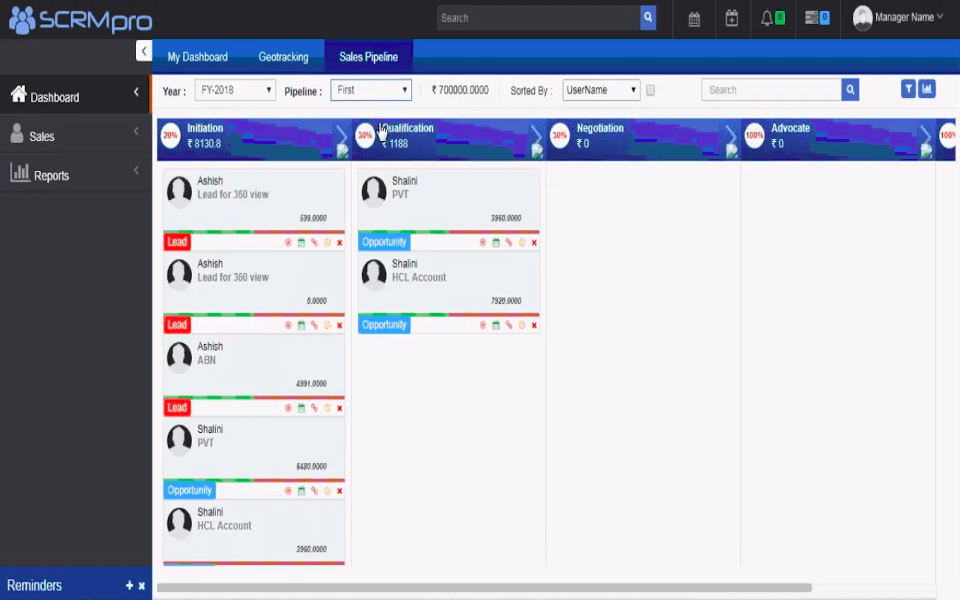This screenshot has height=600, width=960.
Task: Click the add calendar event icon
Action: tap(732, 18)
